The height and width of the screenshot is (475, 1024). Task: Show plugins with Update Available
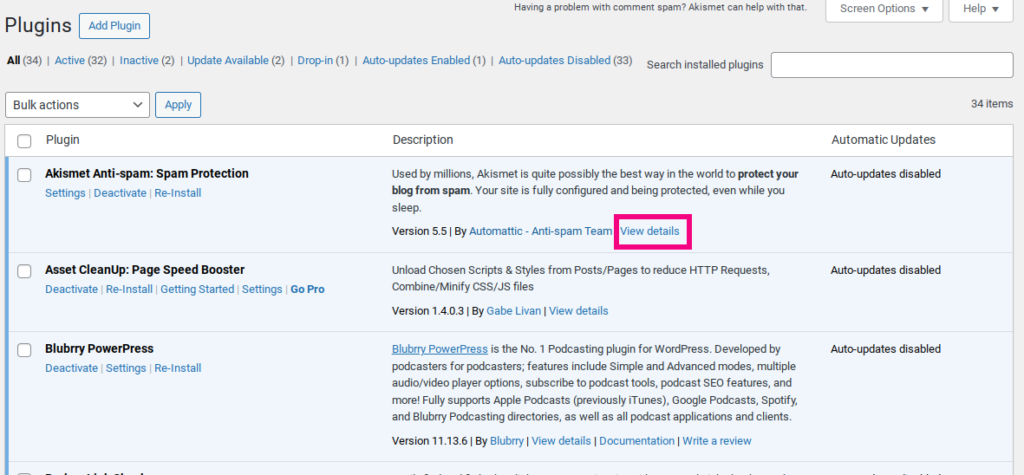228,60
